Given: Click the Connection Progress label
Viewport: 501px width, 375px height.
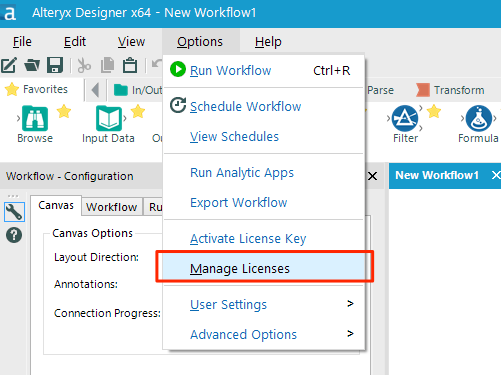Looking at the screenshot, I should click(x=107, y=313).
